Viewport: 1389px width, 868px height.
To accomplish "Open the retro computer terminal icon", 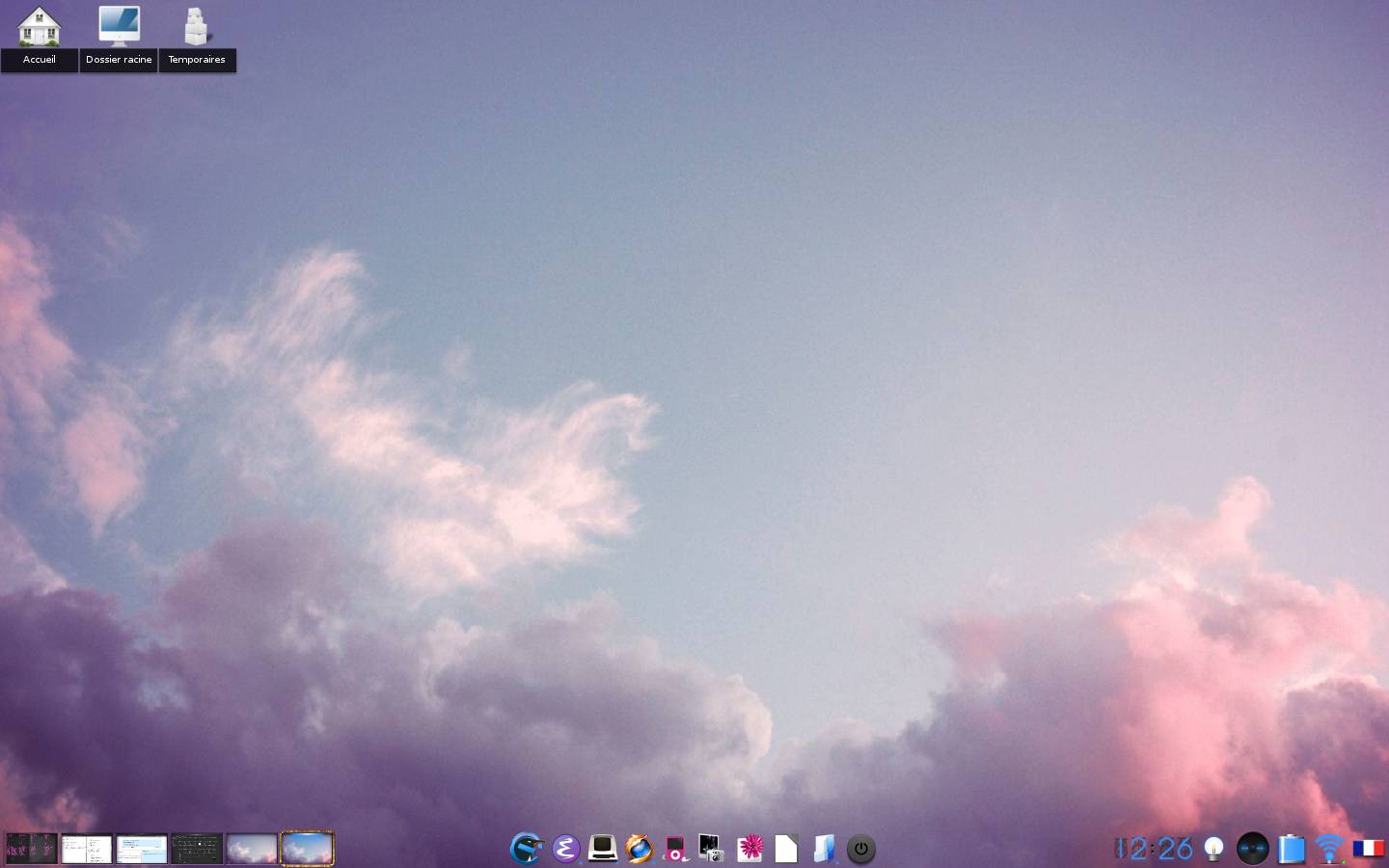I will pyautogui.click(x=603, y=849).
